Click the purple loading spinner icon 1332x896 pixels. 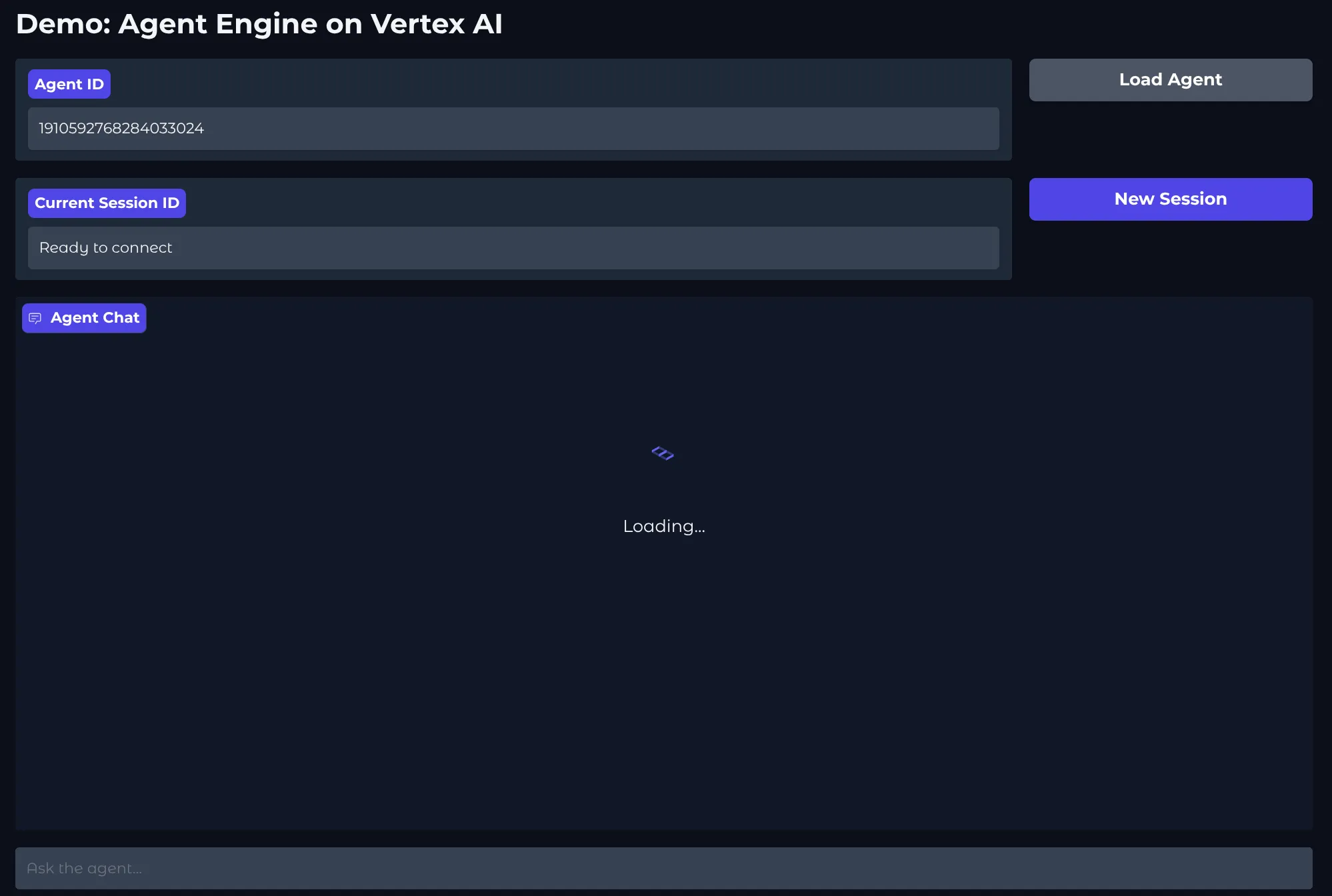coord(663,453)
